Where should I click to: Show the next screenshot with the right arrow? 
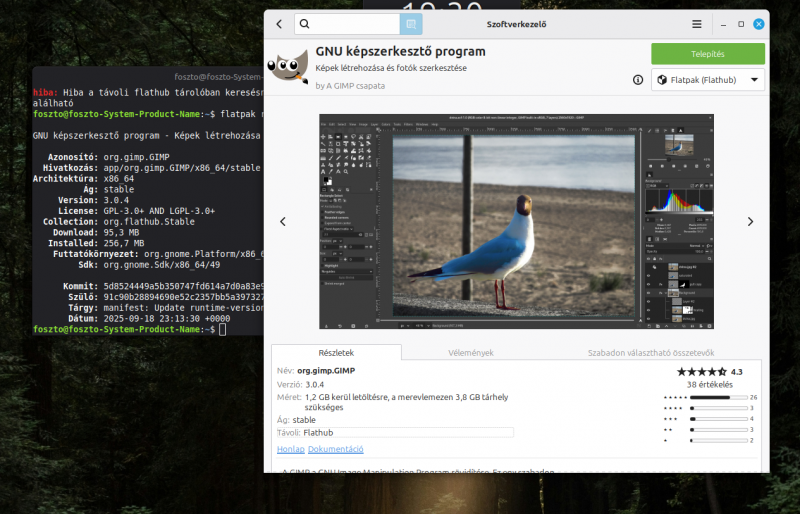pyautogui.click(x=751, y=222)
